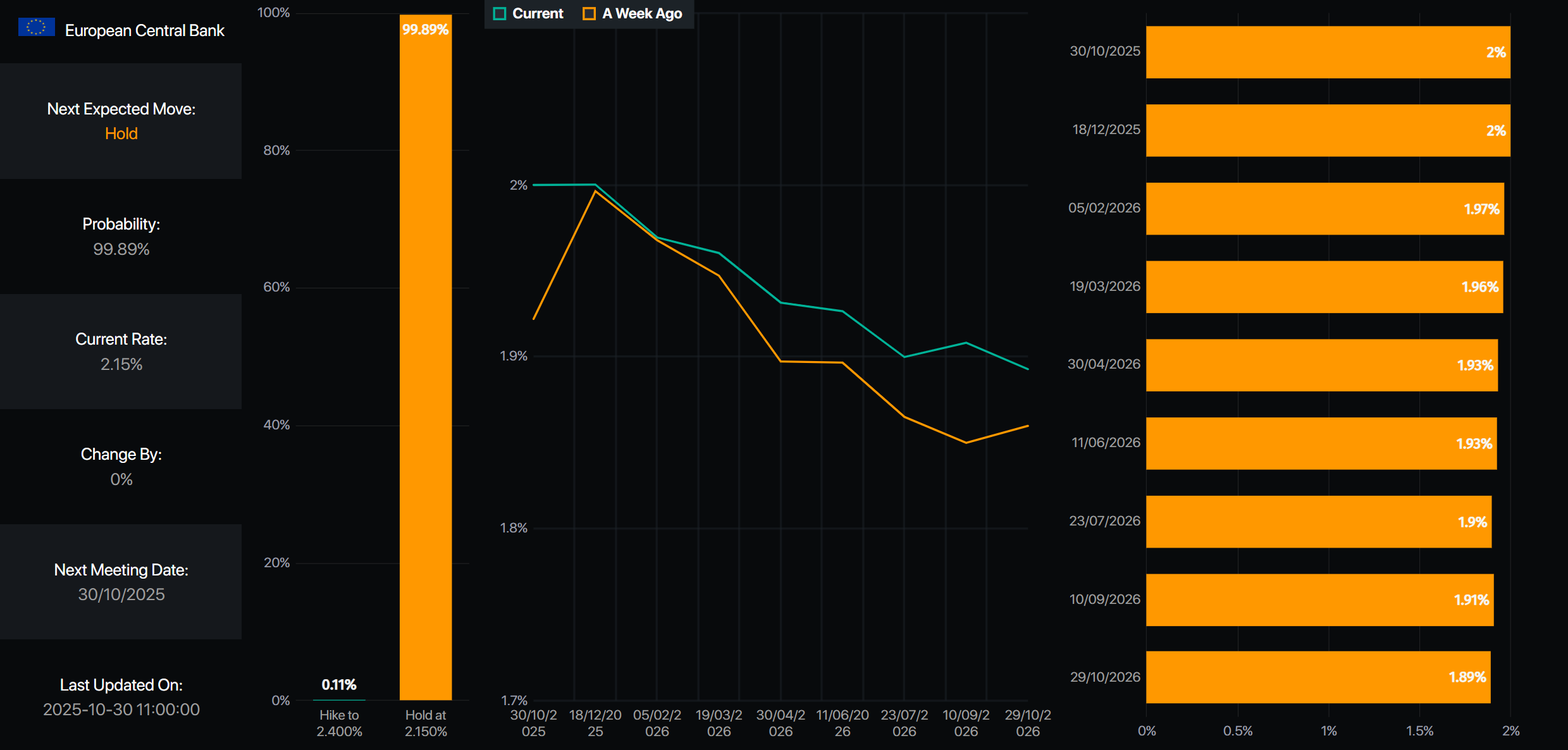Select the 30/04/2026 rate bar

pos(1321,365)
